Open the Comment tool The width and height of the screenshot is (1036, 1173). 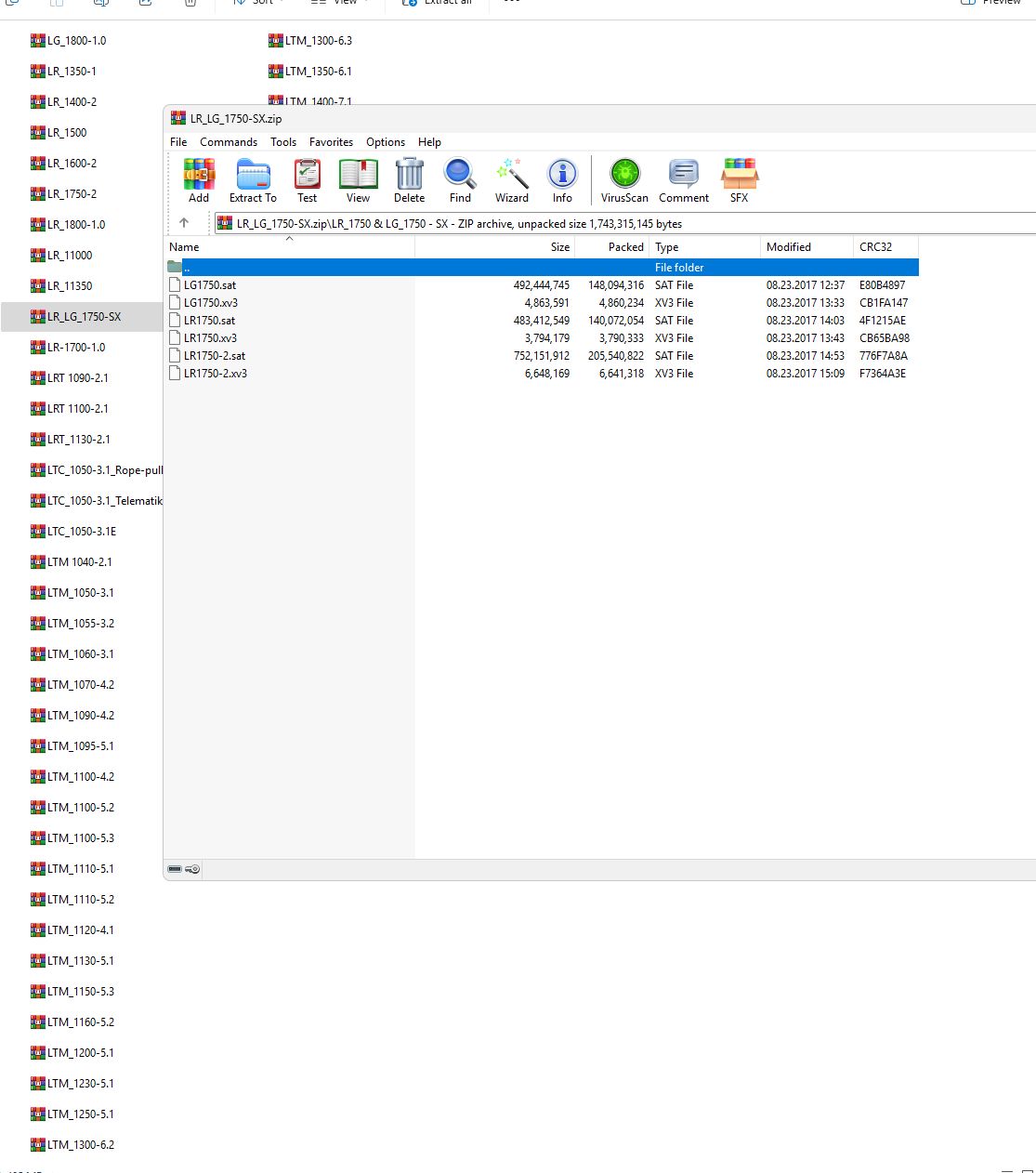[x=684, y=180]
